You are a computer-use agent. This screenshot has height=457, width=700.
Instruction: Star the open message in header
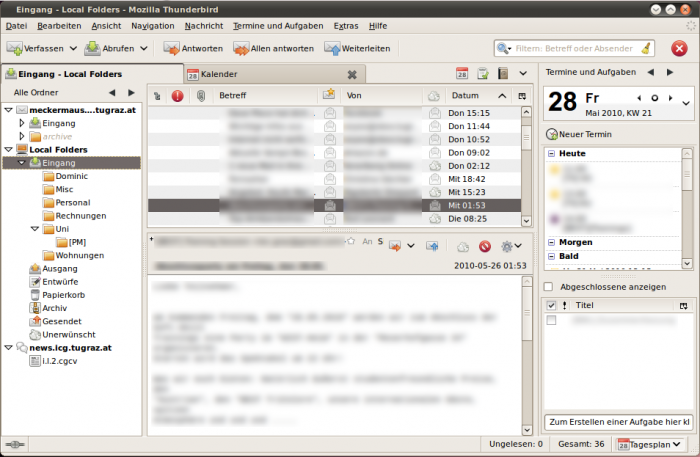(351, 241)
